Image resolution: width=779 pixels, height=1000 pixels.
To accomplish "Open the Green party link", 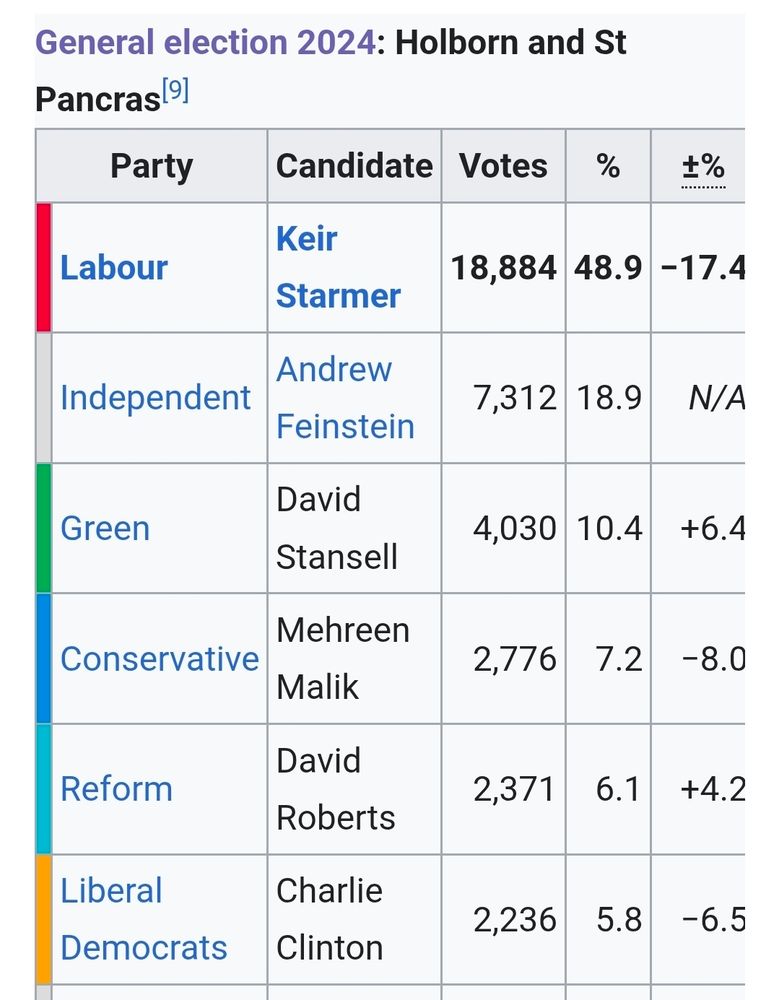I will click(105, 528).
